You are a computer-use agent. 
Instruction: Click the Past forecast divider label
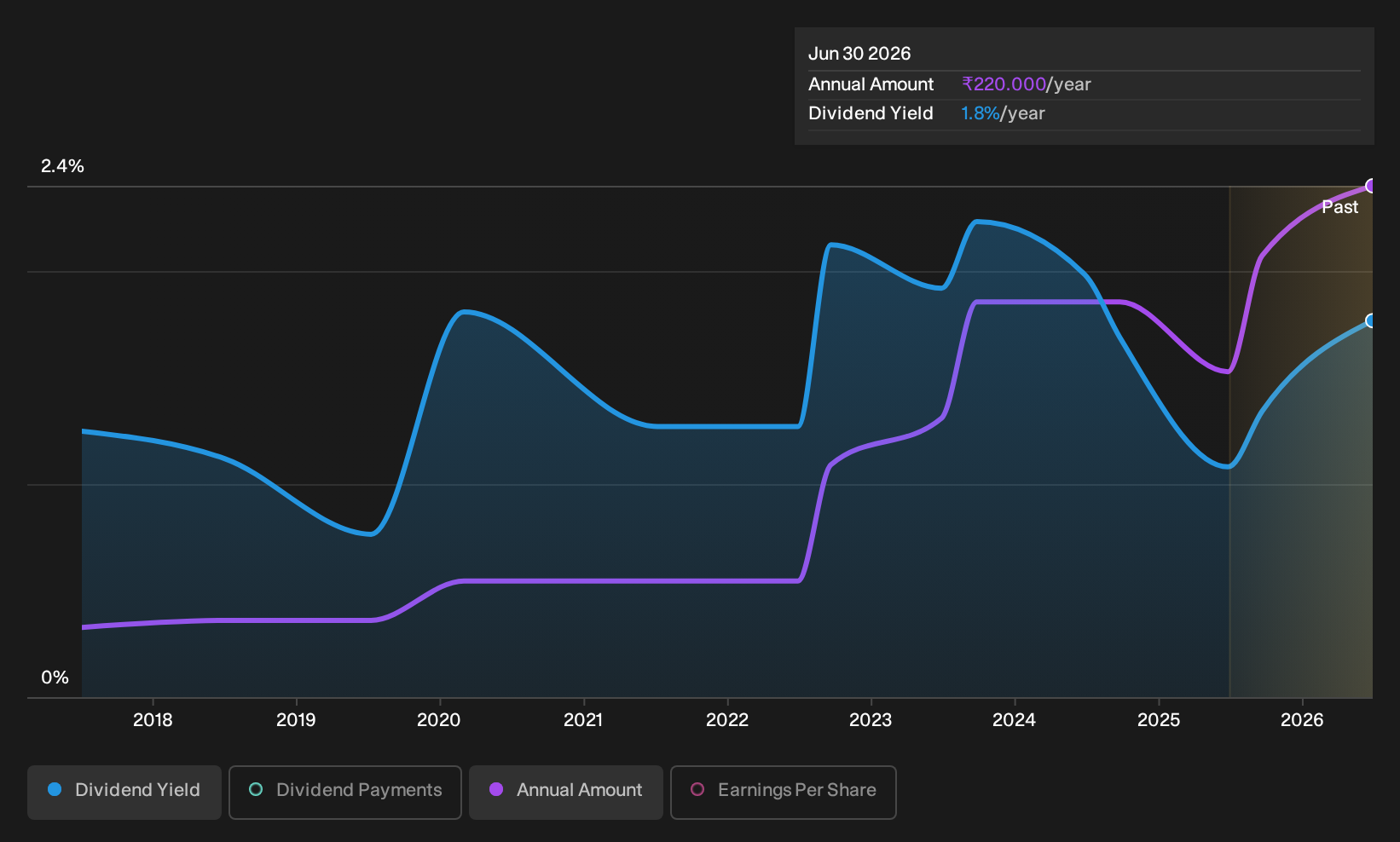(1339, 207)
